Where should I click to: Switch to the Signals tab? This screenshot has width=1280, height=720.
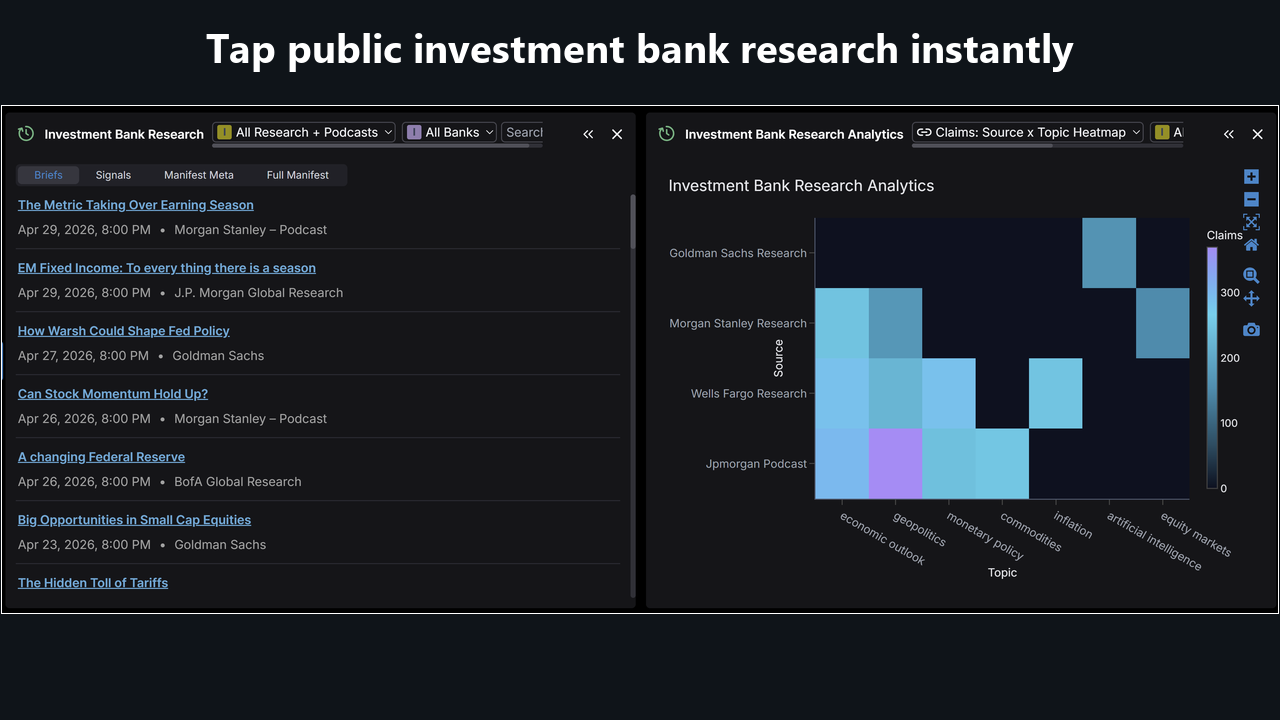(x=113, y=175)
